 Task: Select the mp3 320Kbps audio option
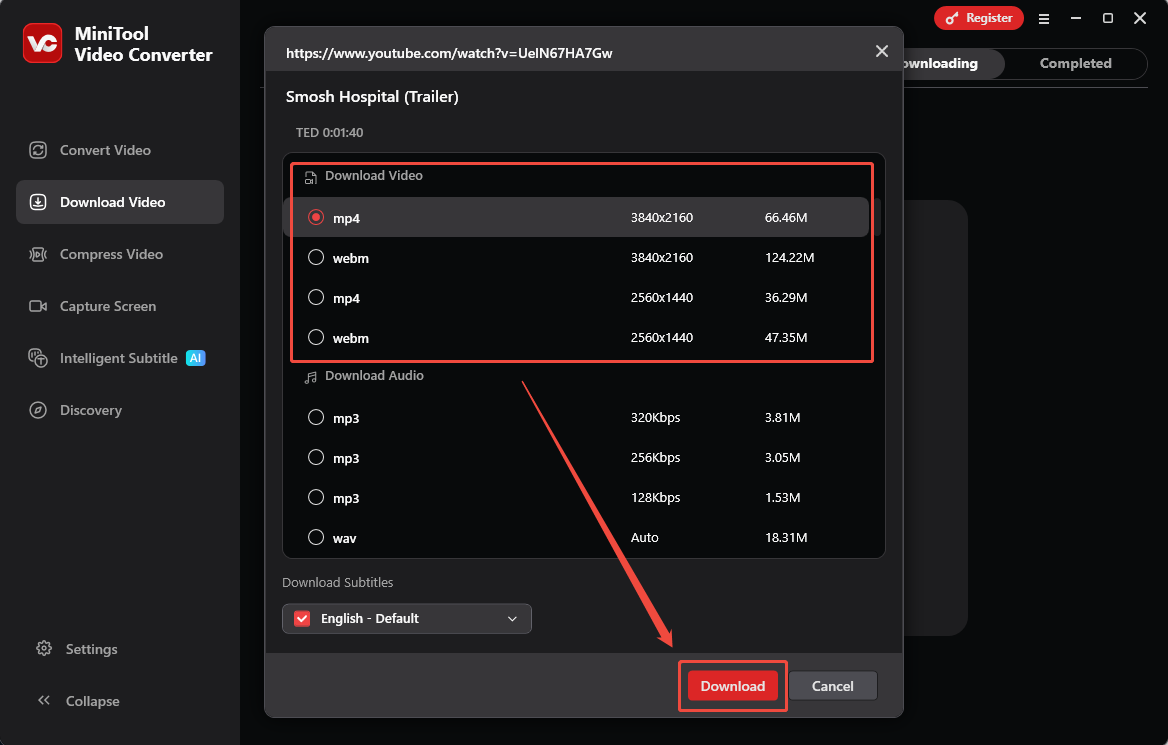pos(316,417)
